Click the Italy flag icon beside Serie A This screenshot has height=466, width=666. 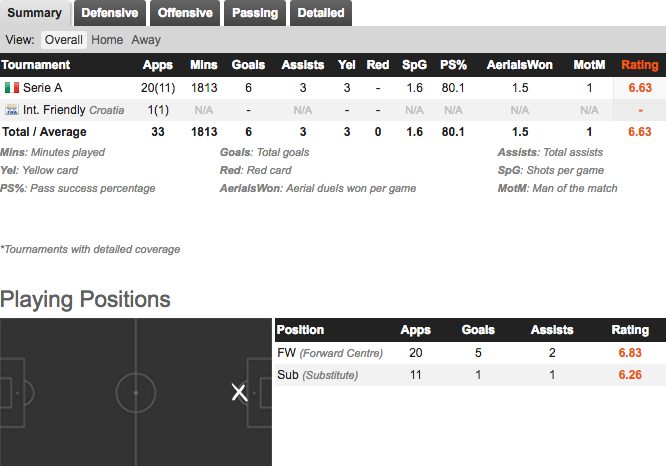[12, 88]
